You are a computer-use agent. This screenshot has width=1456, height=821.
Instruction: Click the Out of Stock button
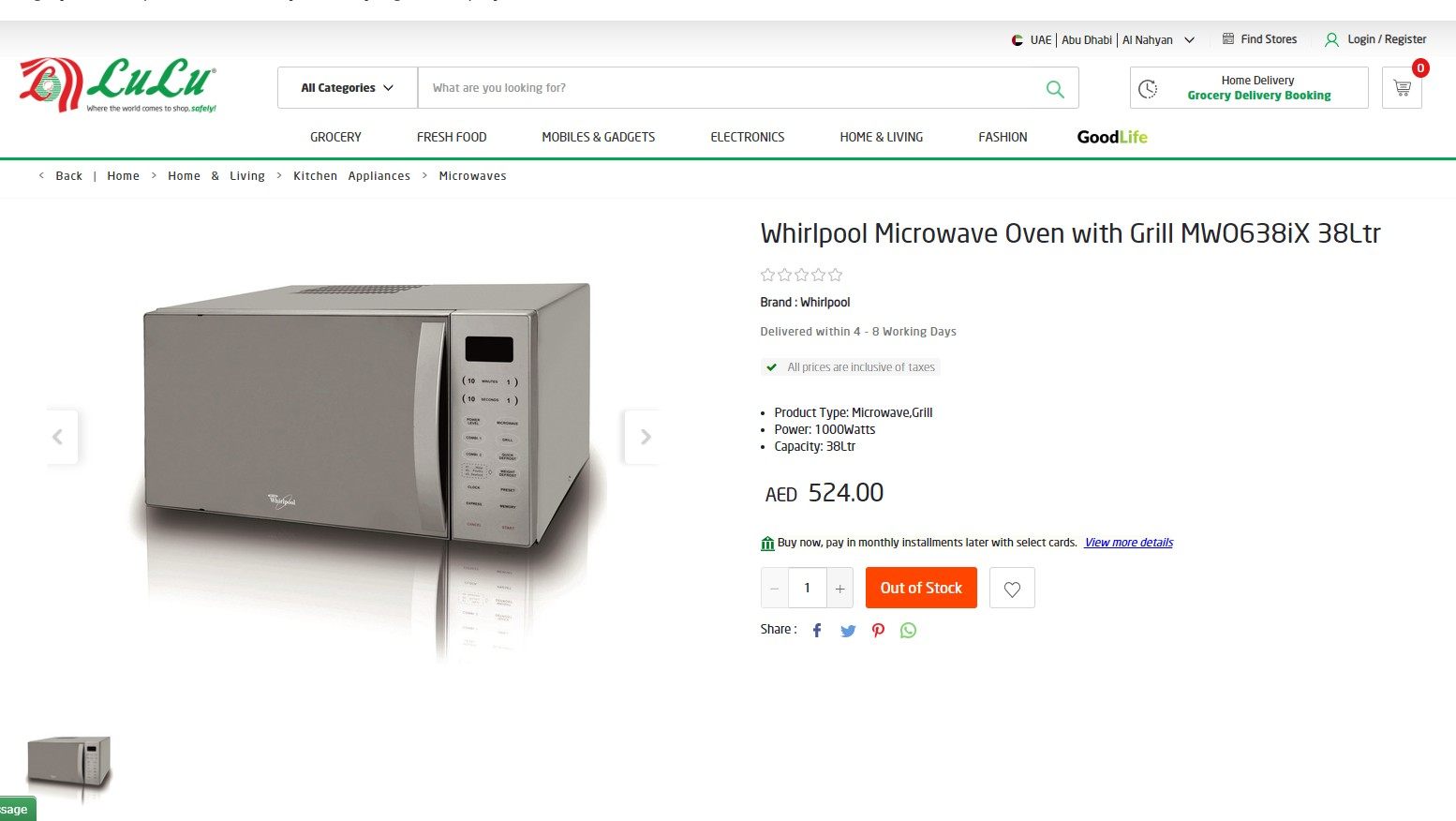coord(921,588)
